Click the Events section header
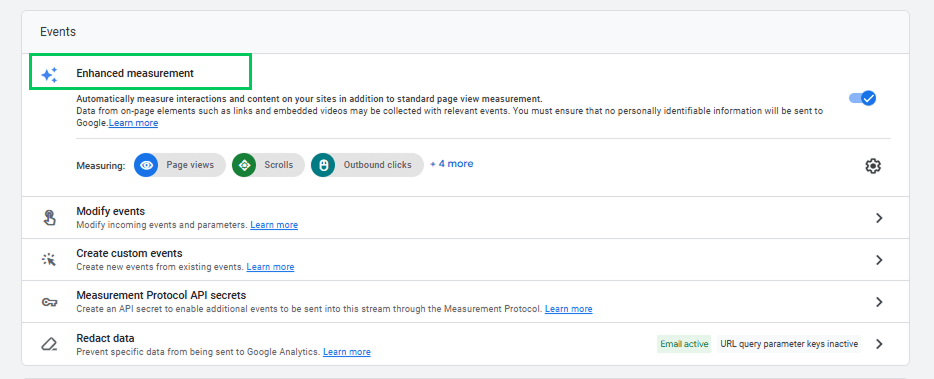The width and height of the screenshot is (934, 379). (58, 32)
